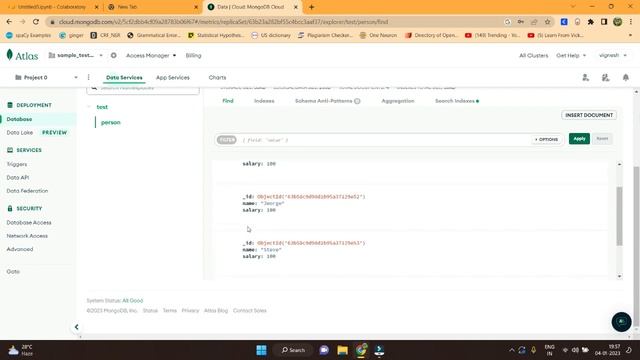Open Advanced security settings
Screen dimensions: 640x360
(x=20, y=249)
